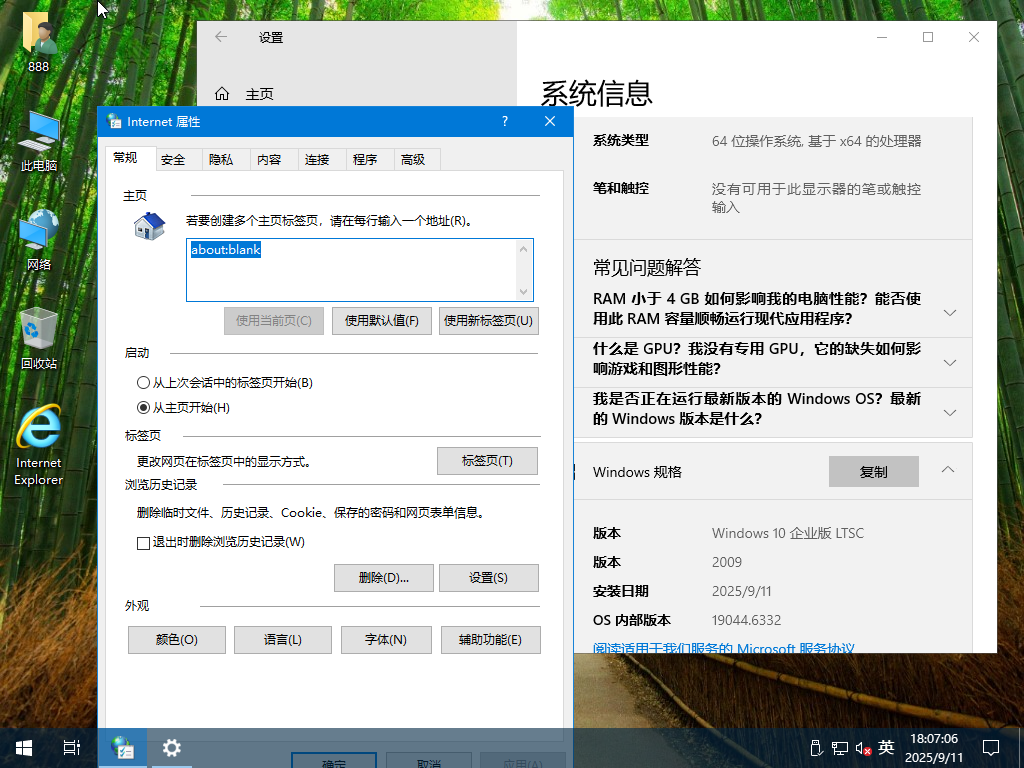Expand the RAM FAQ question
Viewport: 1024px width, 768px height.
pos(948,311)
